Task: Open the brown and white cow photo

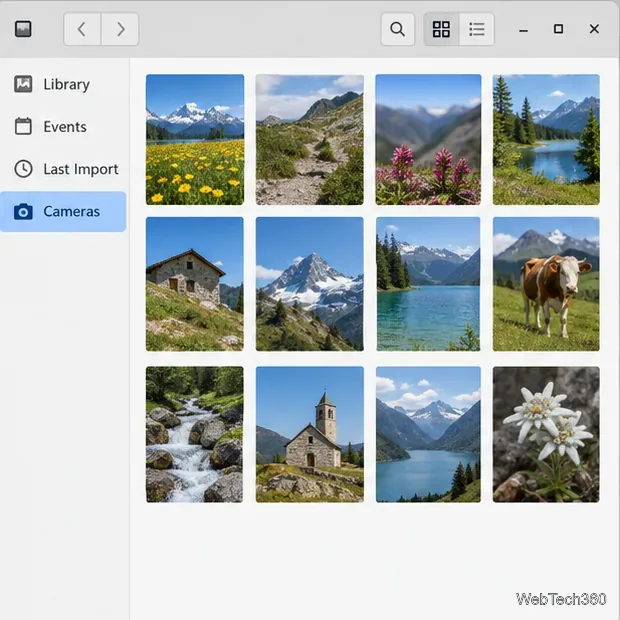Action: pyautogui.click(x=546, y=284)
